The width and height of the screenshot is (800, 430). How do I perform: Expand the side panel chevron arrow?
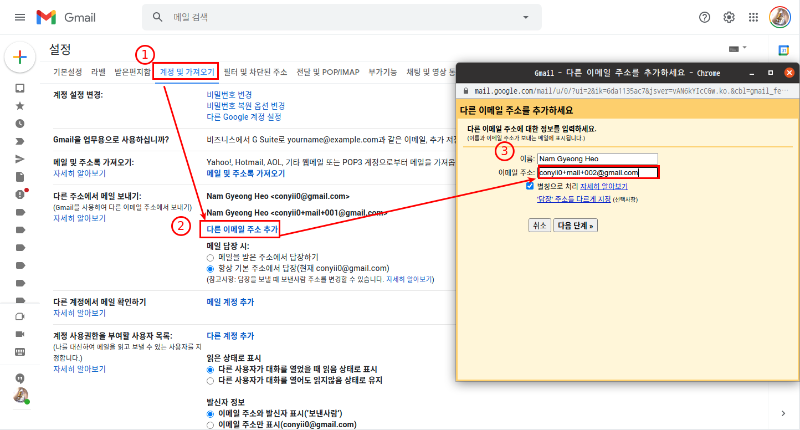click(x=783, y=413)
